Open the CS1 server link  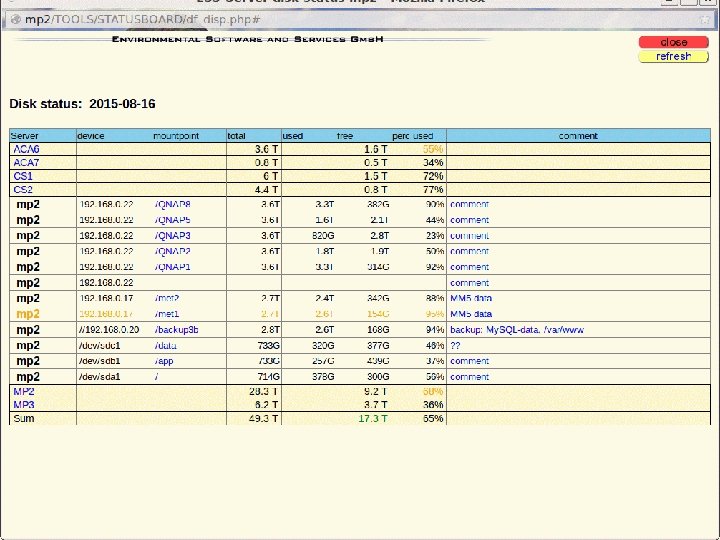(x=23, y=176)
